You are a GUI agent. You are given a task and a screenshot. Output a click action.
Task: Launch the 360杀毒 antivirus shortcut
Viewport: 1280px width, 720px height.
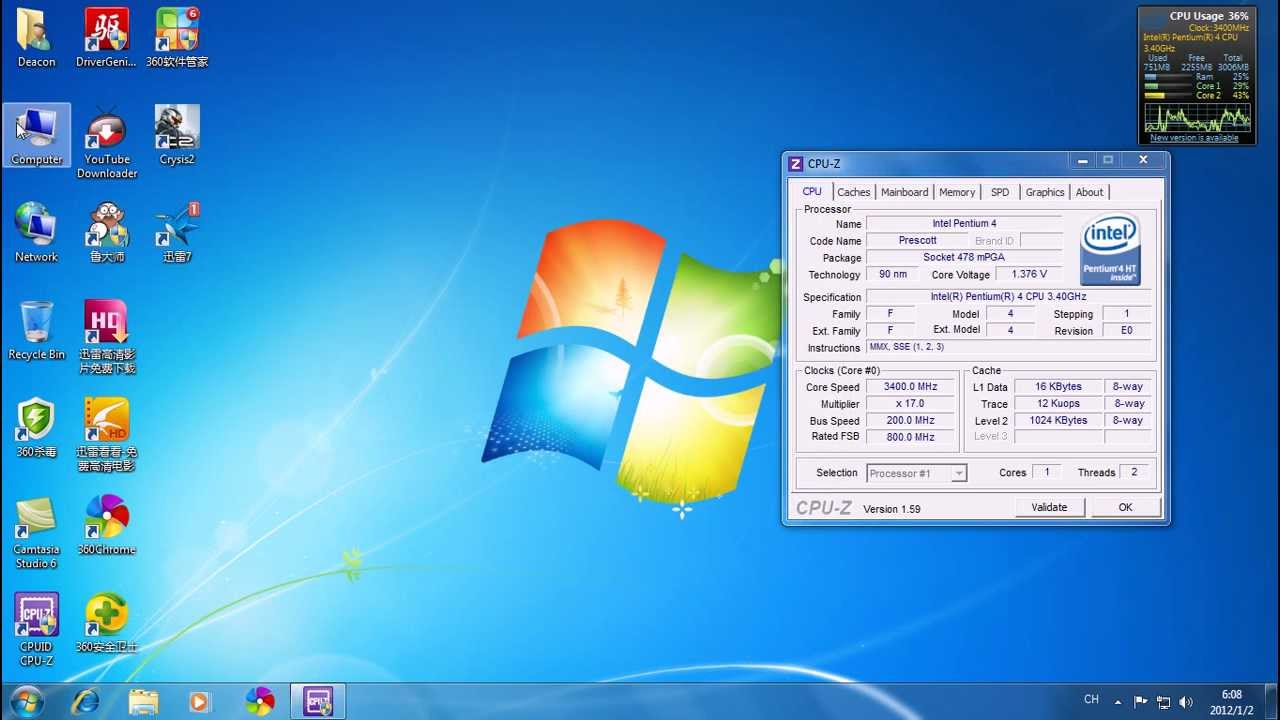[36, 428]
